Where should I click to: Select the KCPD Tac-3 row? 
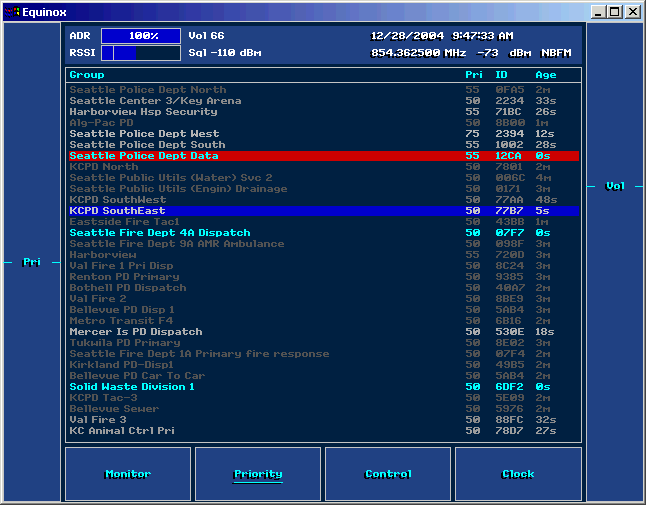(x=324, y=397)
